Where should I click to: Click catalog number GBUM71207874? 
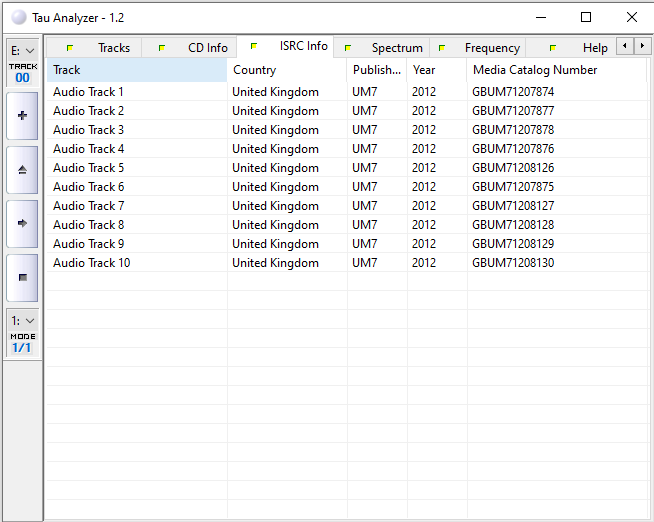[x=513, y=92]
